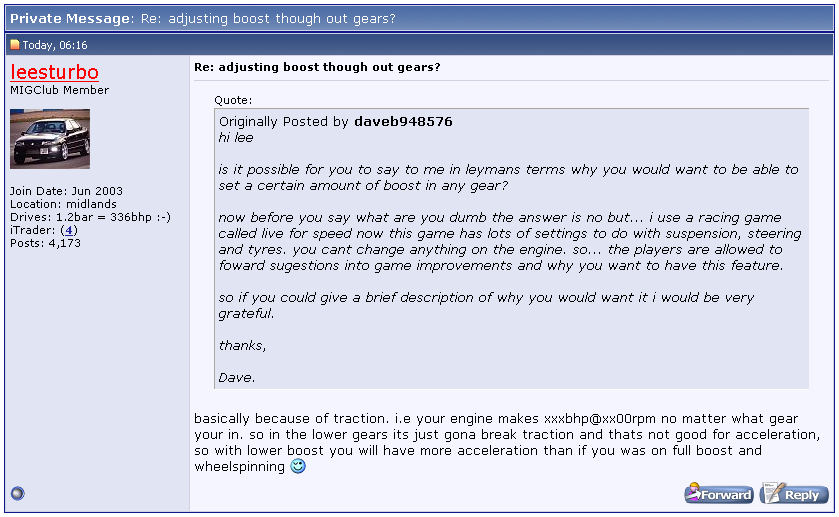
Task: Click leesturbo's car avatar image
Action: [50, 139]
